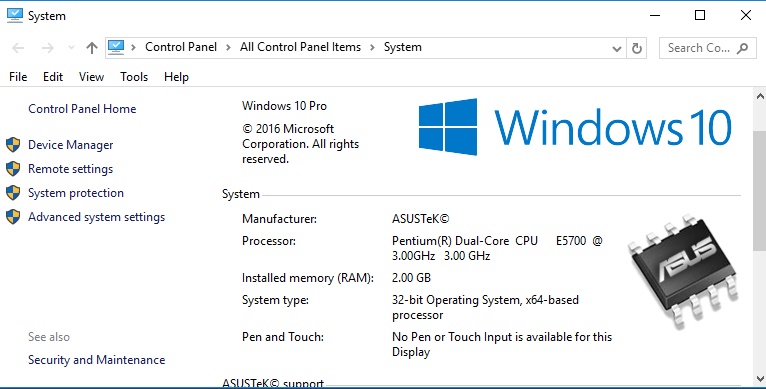Click shield icon beside Device Manager
766x389 pixels.
point(13,145)
